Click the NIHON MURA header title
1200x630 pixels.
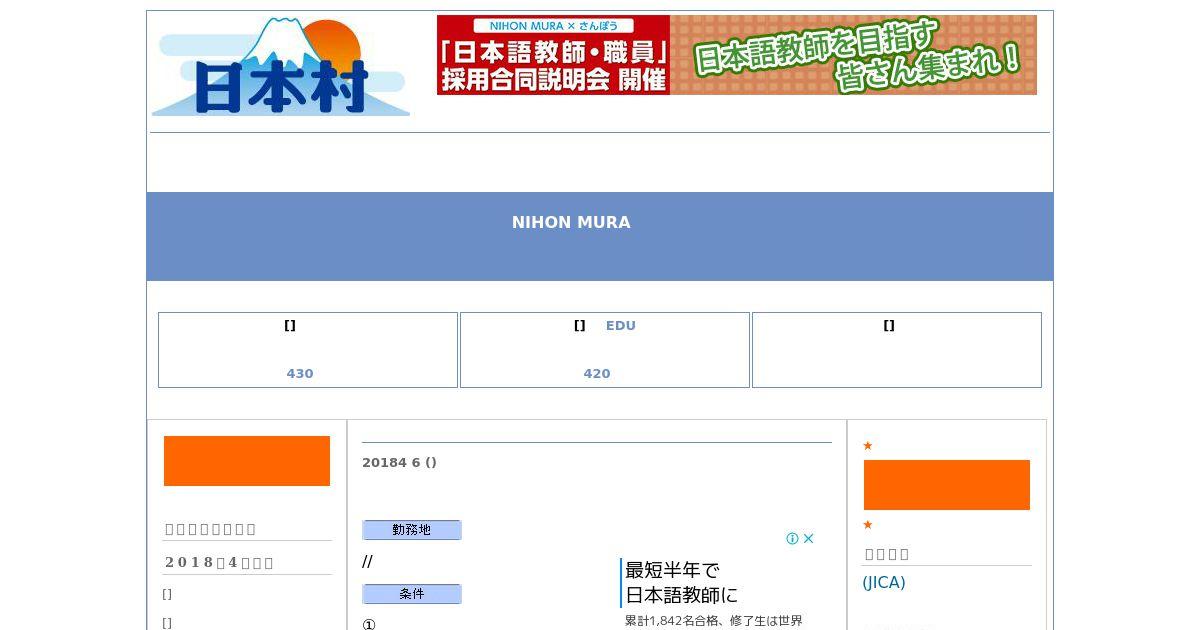571,222
